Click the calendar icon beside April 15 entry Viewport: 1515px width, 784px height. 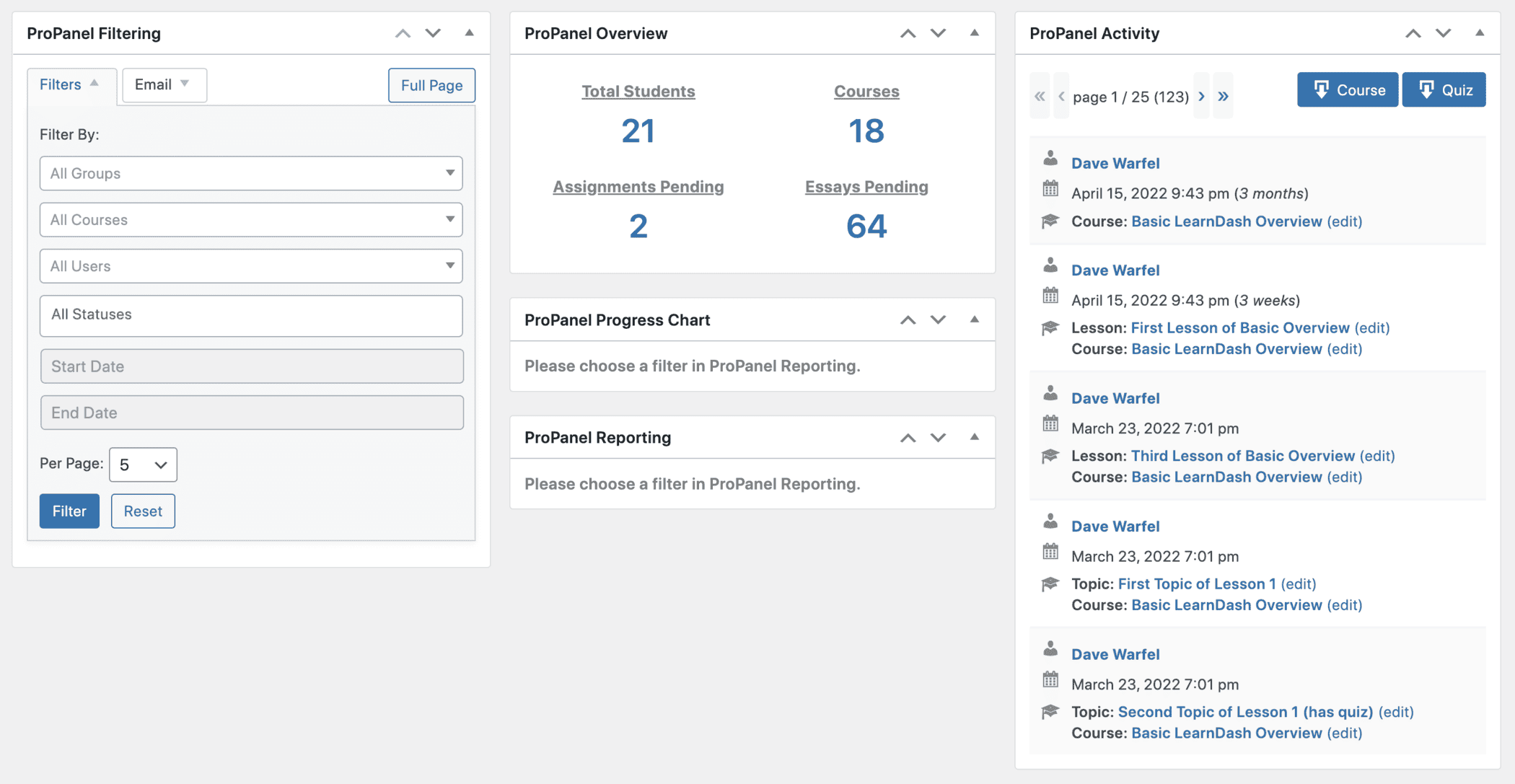click(1050, 189)
